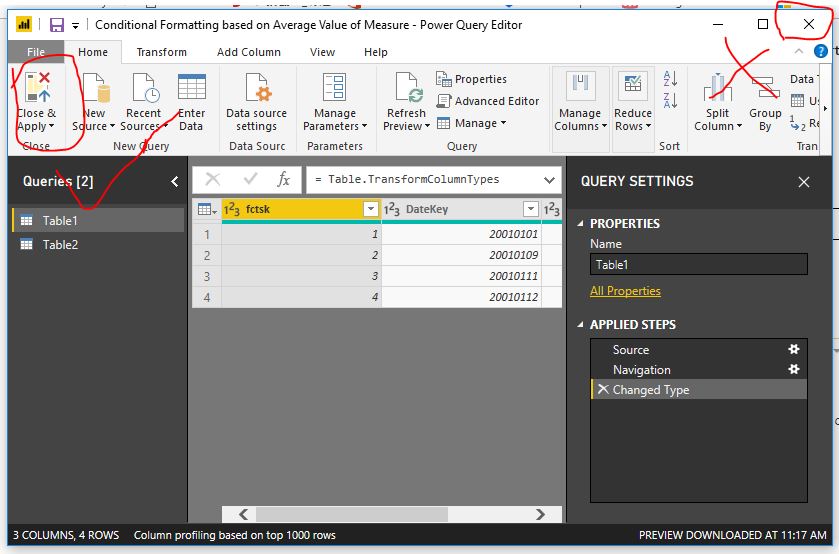Sort ascending A to Z
Image resolution: width=839 pixels, height=554 pixels.
[x=670, y=79]
